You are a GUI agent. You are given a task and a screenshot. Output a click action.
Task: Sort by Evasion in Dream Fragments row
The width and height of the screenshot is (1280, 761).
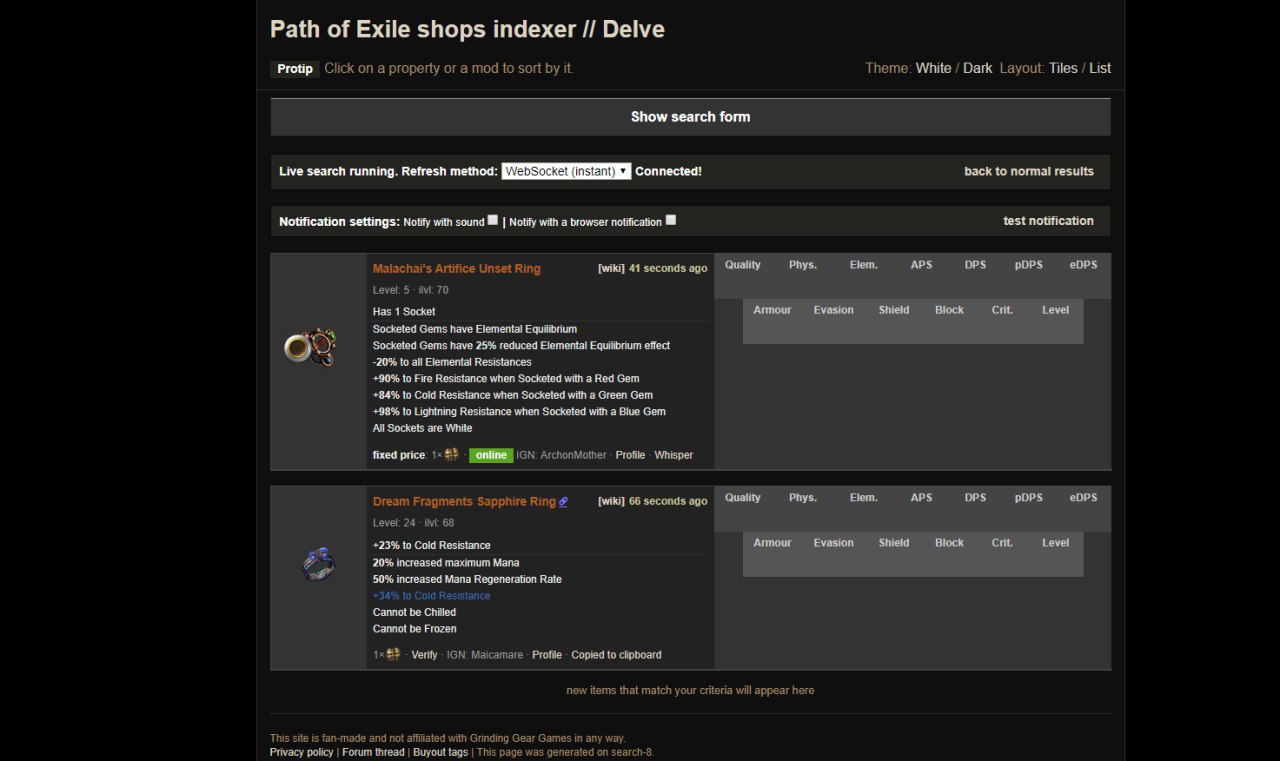tap(834, 543)
